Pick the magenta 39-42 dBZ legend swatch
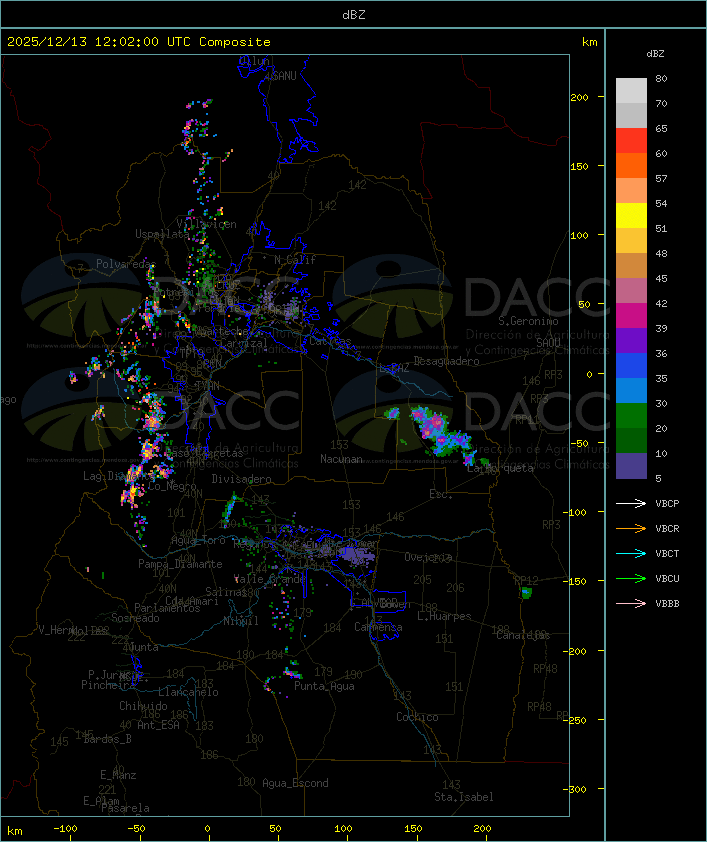This screenshot has width=707, height=842. pyautogui.click(x=631, y=316)
